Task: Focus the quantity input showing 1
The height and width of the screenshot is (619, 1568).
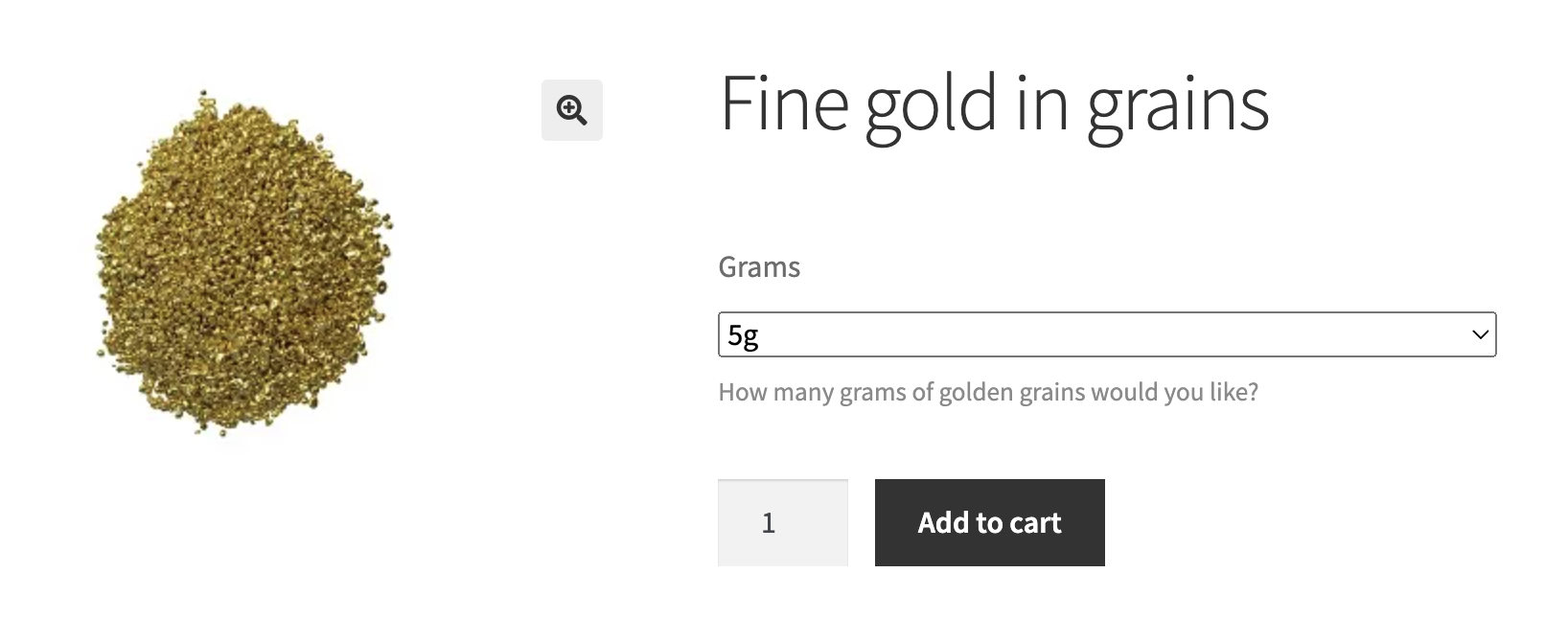Action: click(x=783, y=522)
